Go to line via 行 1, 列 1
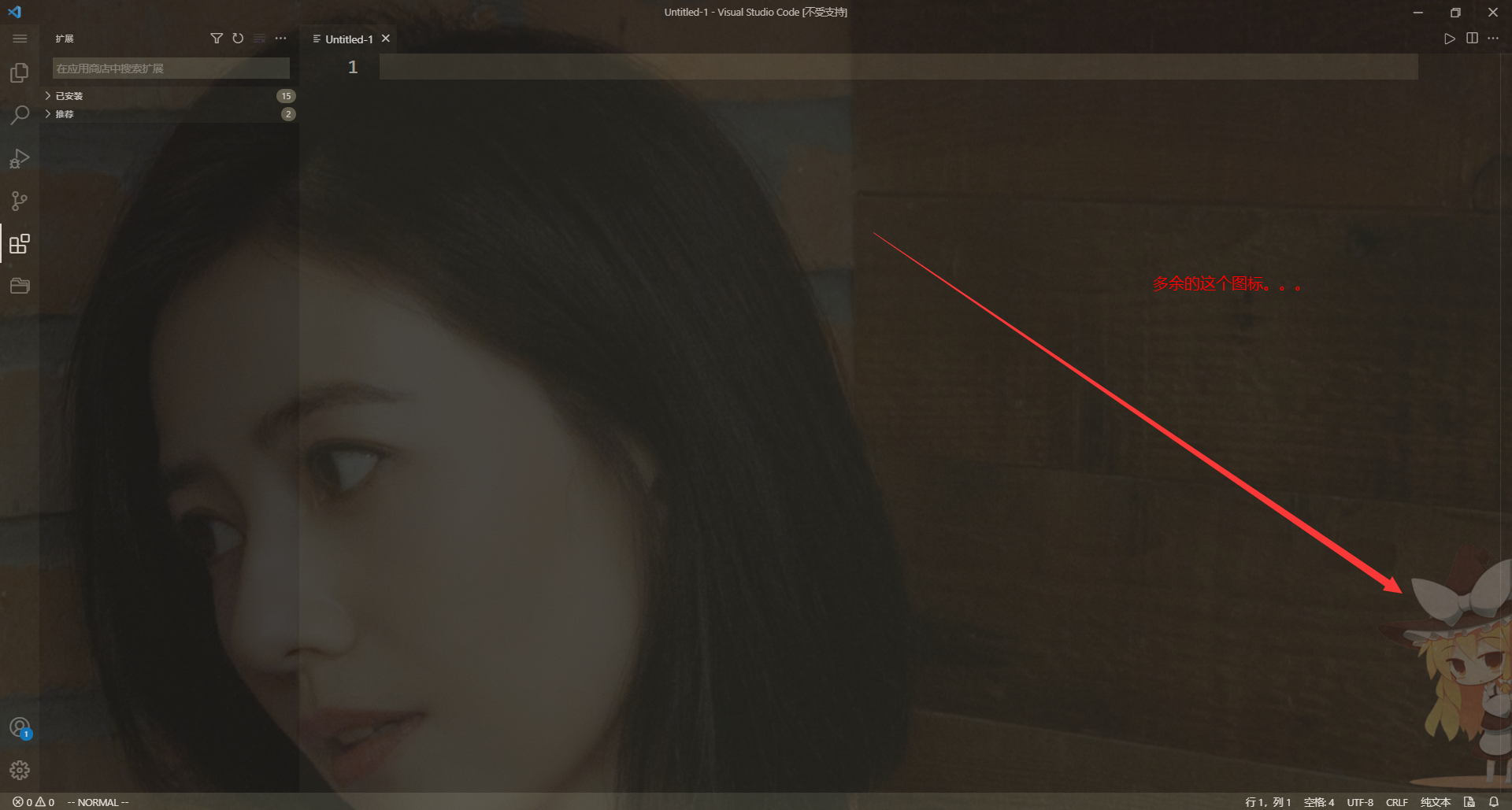 point(1268,802)
